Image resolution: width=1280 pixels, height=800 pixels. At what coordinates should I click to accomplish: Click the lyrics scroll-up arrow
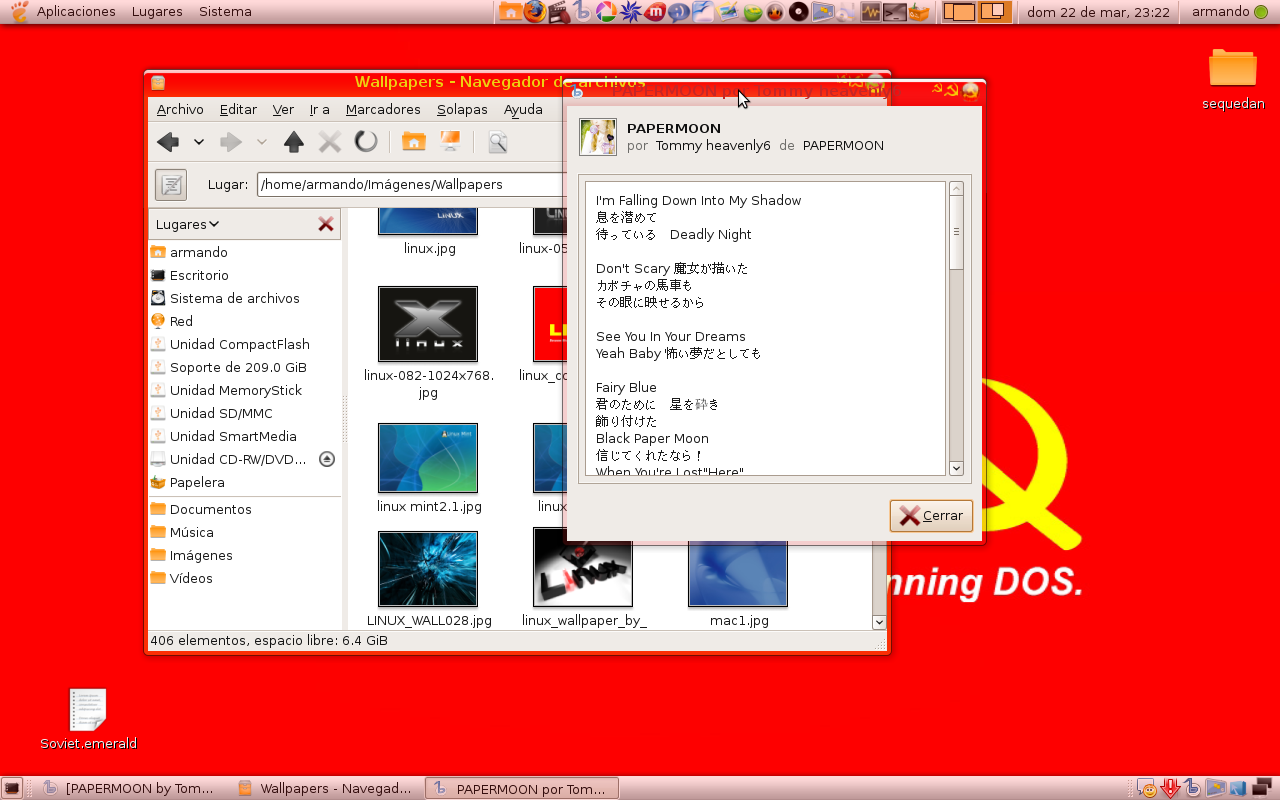coord(956,189)
